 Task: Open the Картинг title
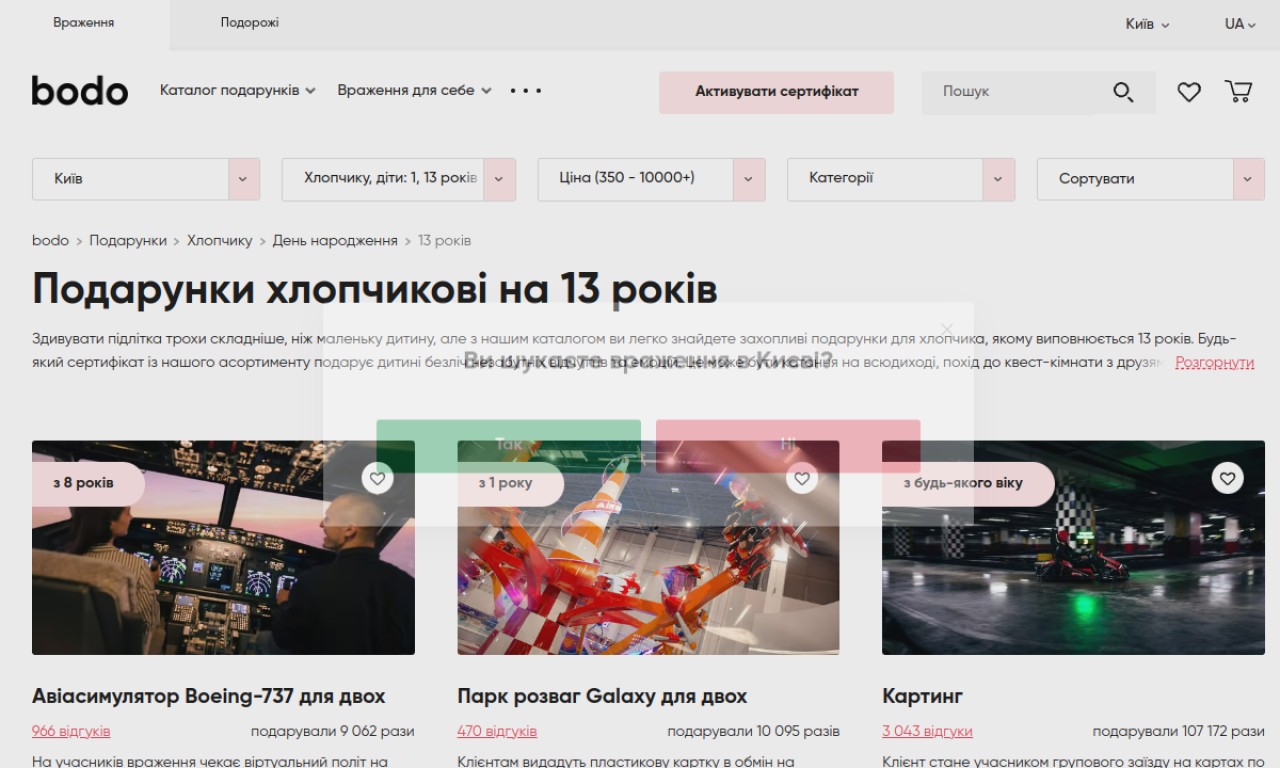pos(922,696)
